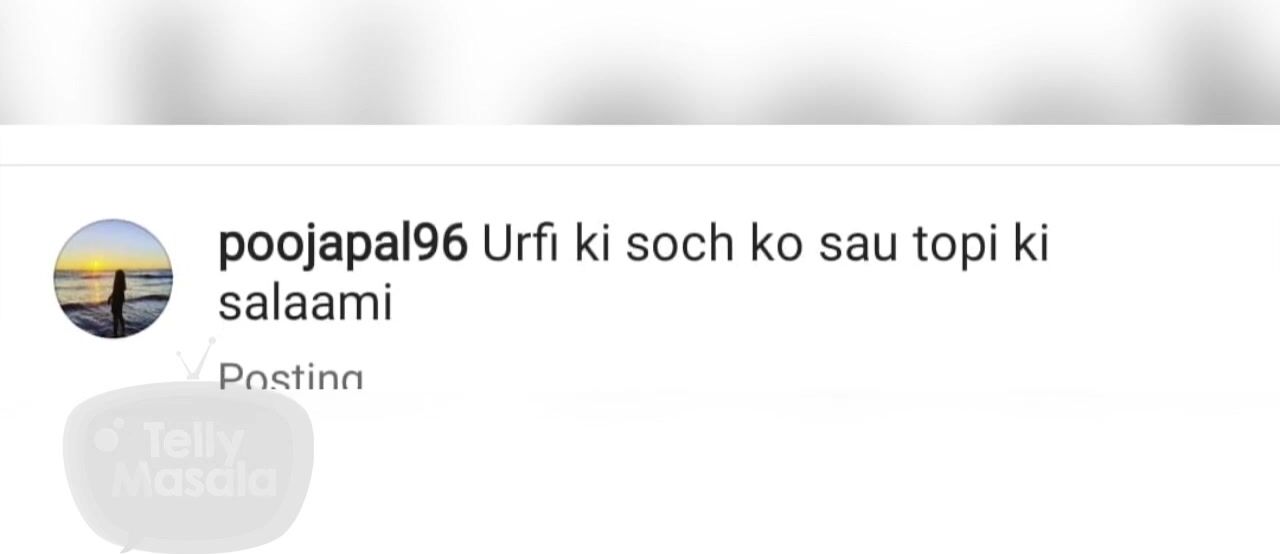Click the horizontal divider above the comment
The height and width of the screenshot is (554, 1280).
(640, 164)
